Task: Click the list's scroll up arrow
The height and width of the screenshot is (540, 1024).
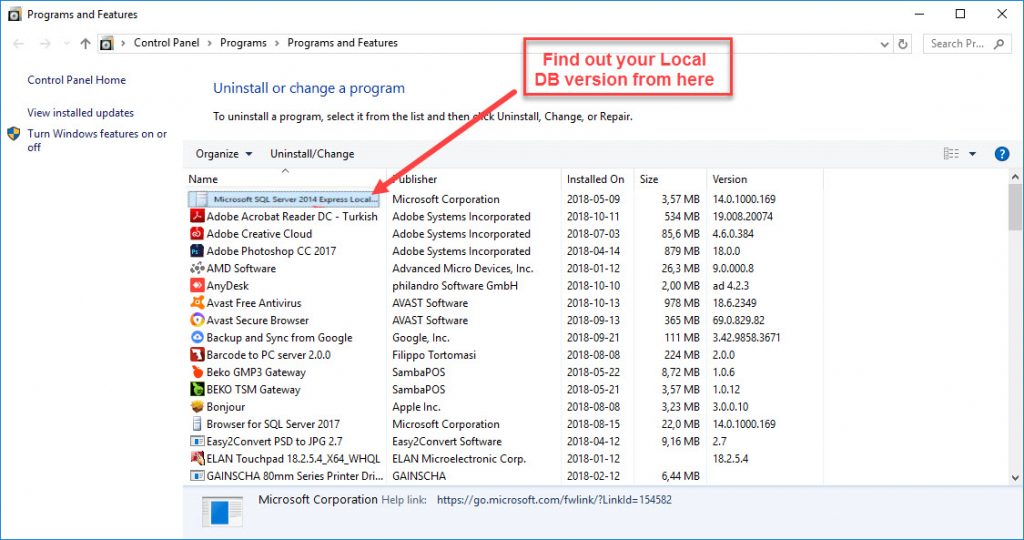Action: point(1015,177)
